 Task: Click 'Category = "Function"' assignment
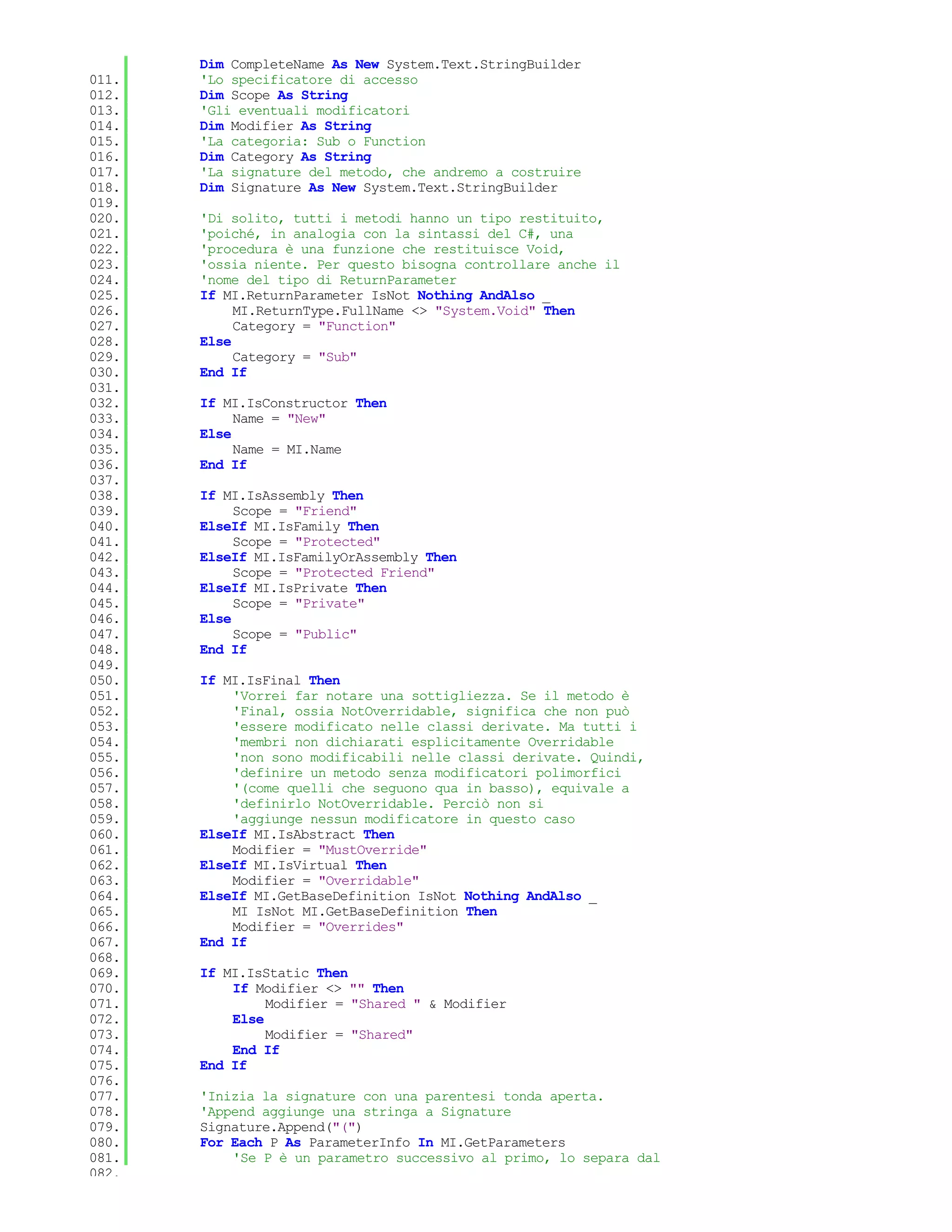(x=314, y=326)
